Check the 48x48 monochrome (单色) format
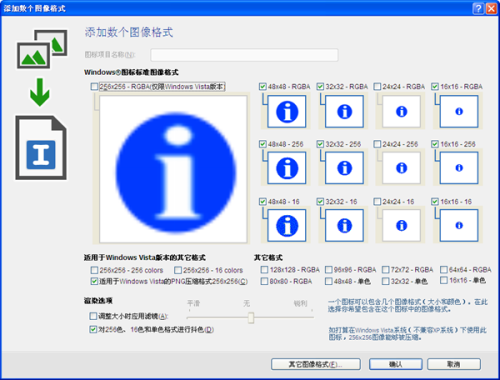The width and height of the screenshot is (500, 380). click(329, 281)
